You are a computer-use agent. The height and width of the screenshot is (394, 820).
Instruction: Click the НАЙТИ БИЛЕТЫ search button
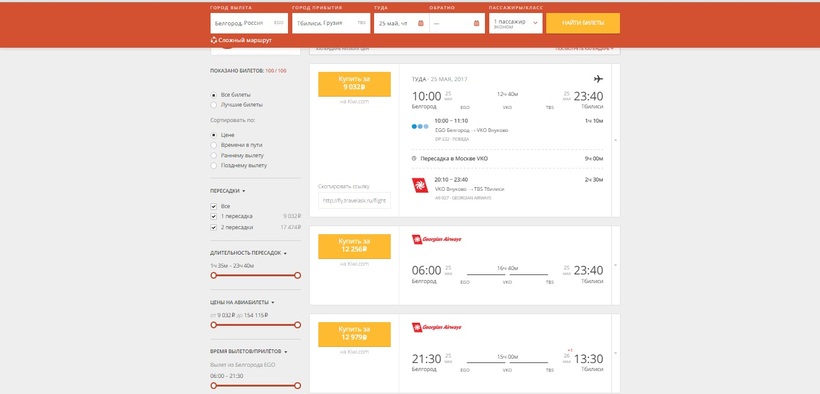click(583, 23)
